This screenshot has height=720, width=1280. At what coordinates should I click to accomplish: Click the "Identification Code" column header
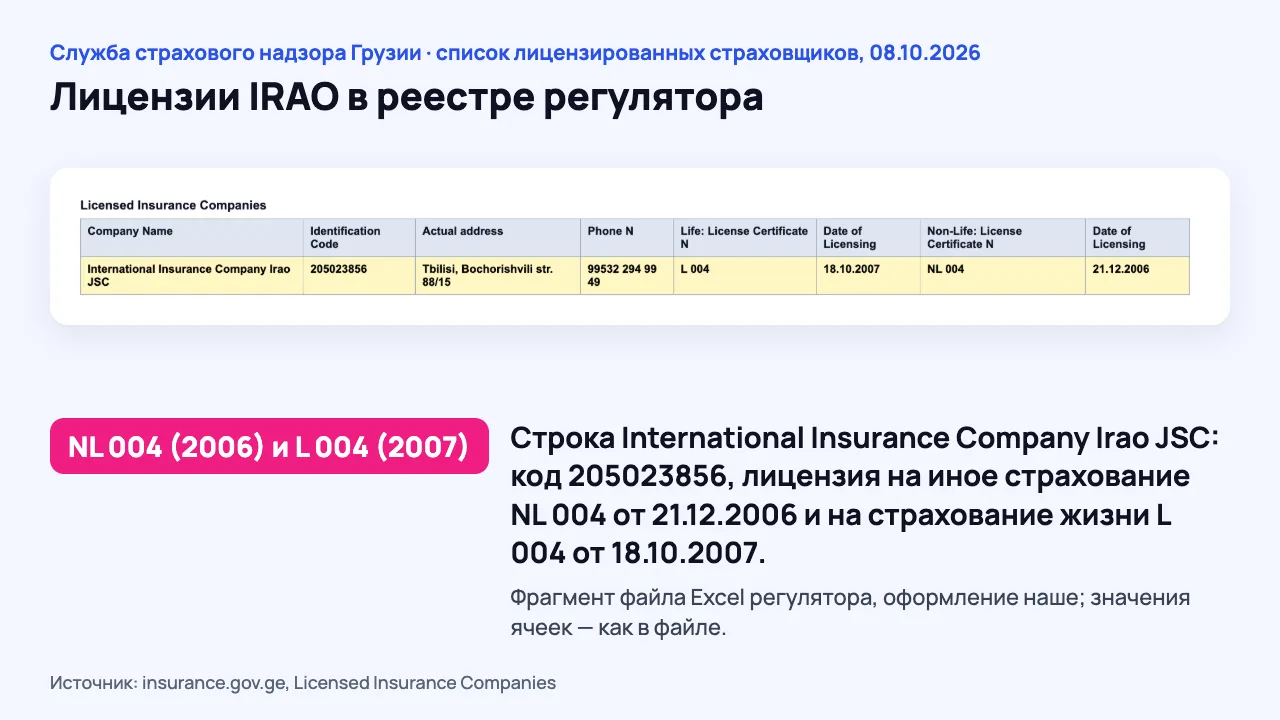click(359, 238)
